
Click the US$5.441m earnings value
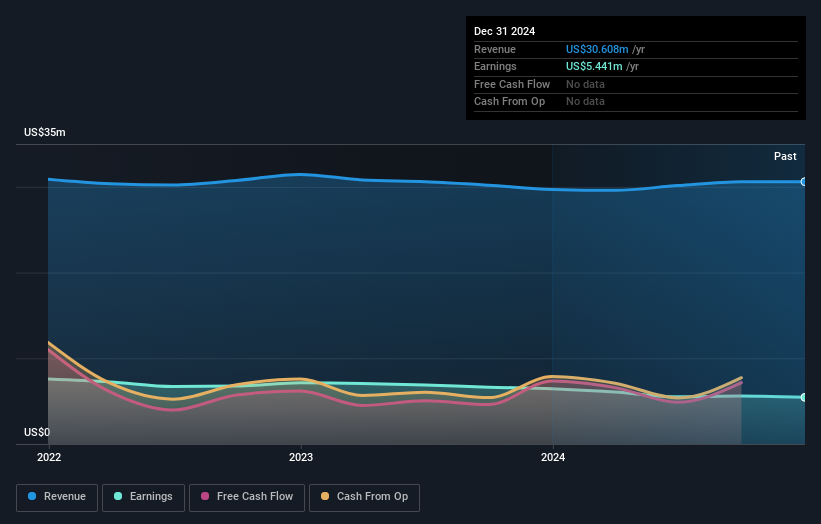tap(594, 66)
